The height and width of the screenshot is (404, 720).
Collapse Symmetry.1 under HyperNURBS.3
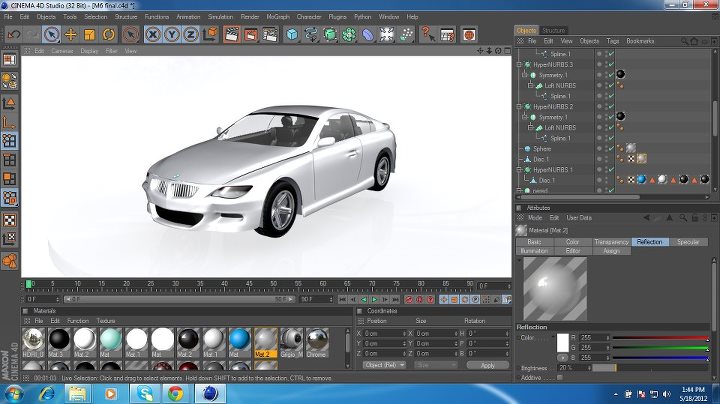coord(524,74)
